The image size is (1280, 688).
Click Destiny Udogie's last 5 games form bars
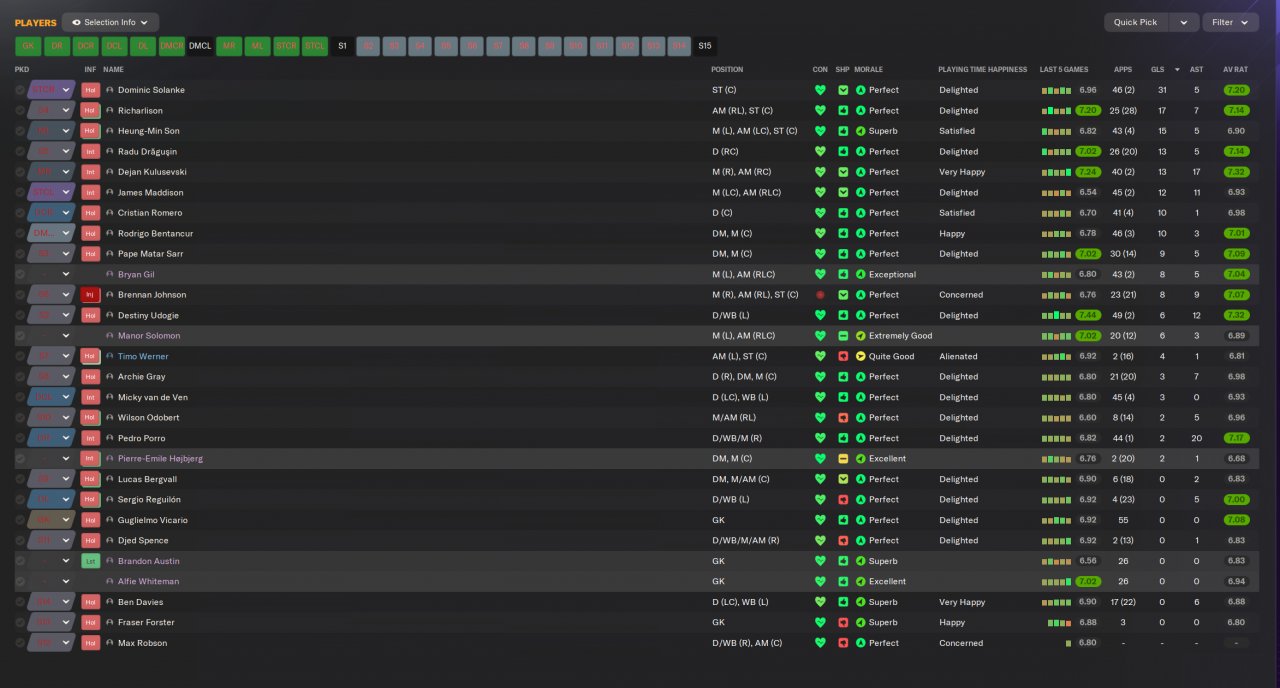(x=1055, y=315)
